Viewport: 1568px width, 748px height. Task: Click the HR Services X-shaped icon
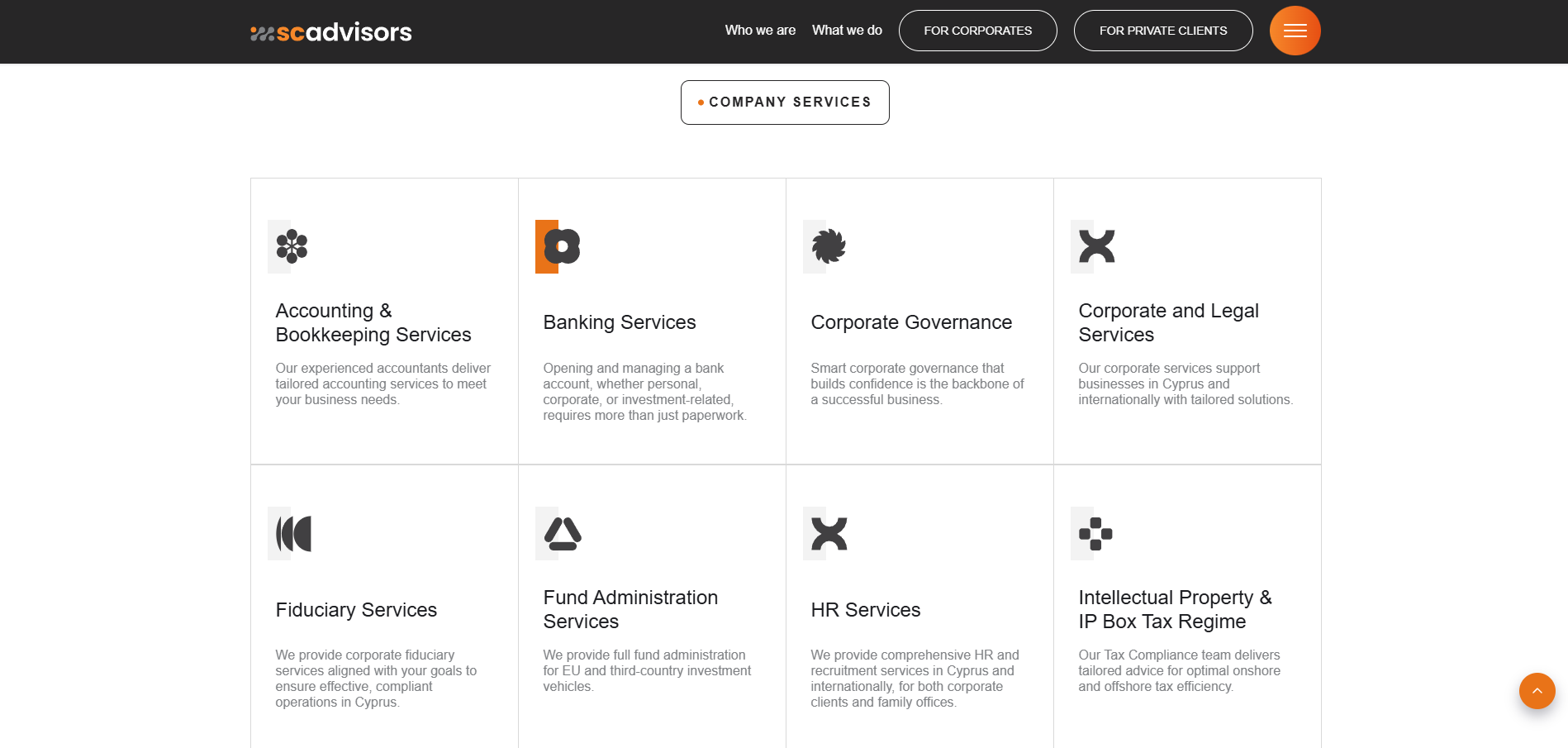[829, 533]
